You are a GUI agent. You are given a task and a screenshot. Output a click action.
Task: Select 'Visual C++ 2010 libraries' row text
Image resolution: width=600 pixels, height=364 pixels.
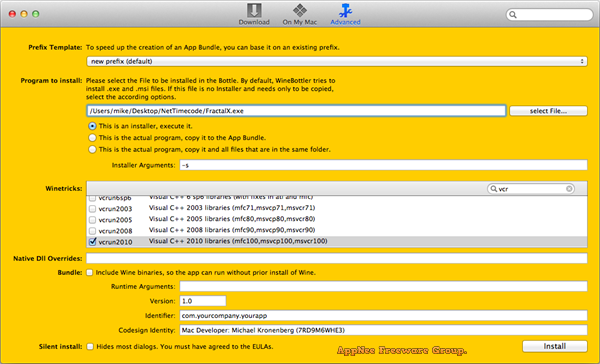point(238,241)
